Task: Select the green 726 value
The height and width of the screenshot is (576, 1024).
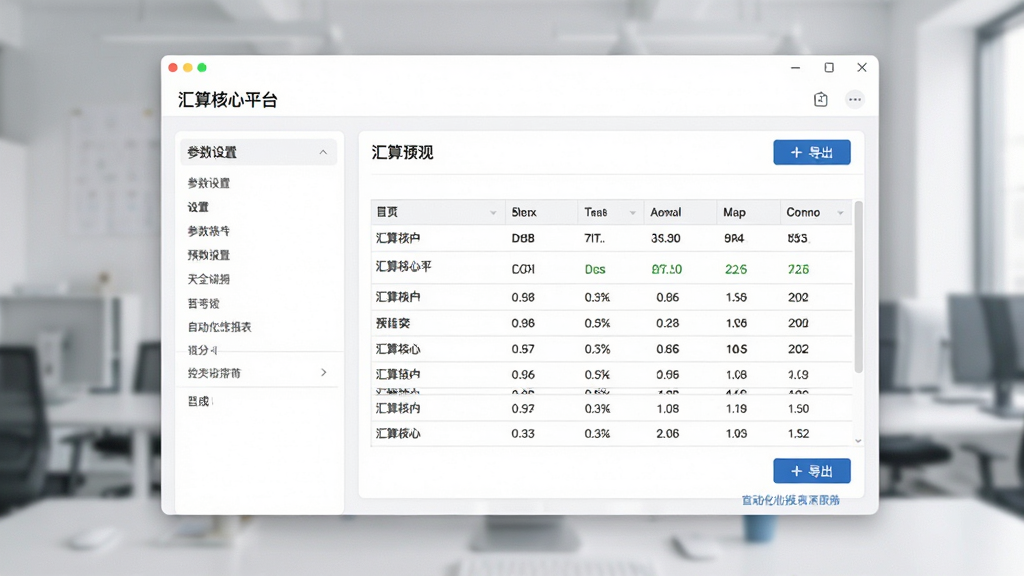Action: (x=798, y=269)
